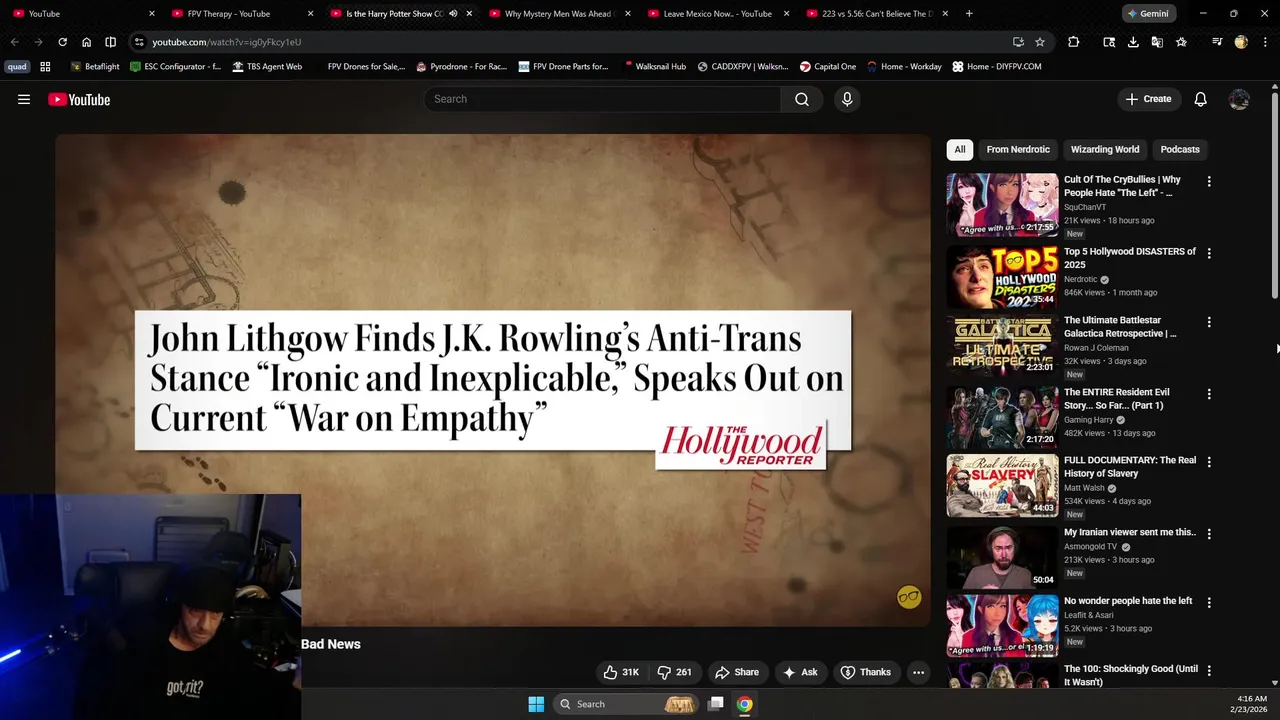The image size is (1280, 720).
Task: Click Google Translate extension icon
Action: pos(1157,42)
